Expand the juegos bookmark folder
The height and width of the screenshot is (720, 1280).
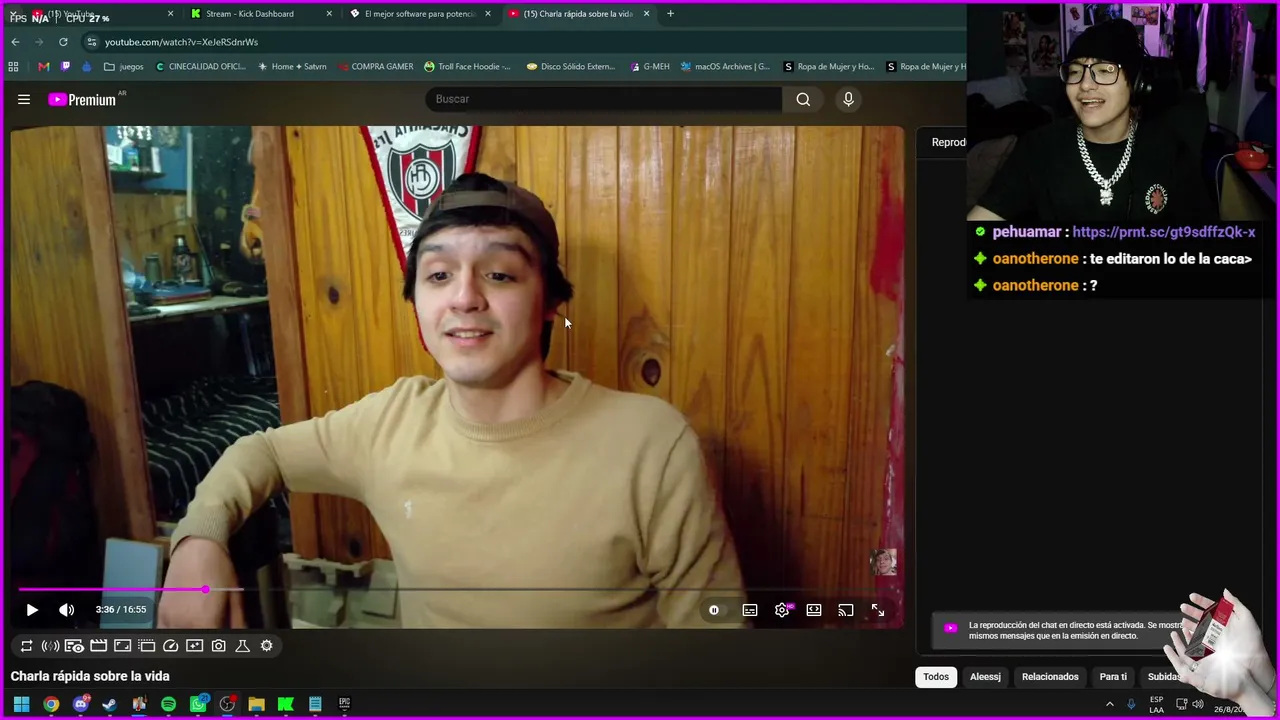(x=124, y=67)
